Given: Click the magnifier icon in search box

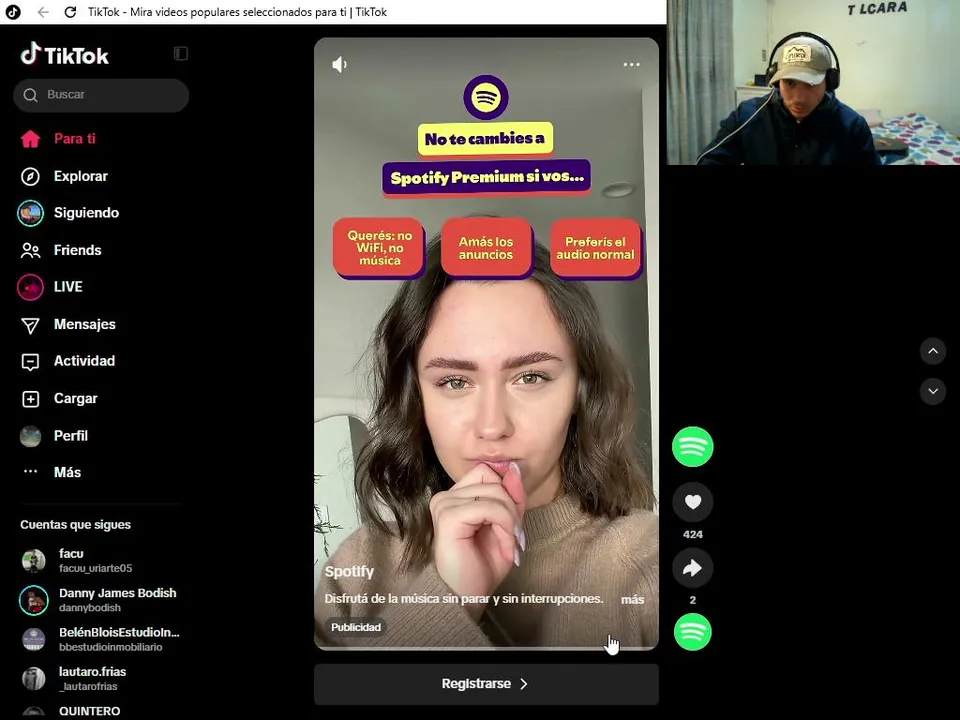Looking at the screenshot, I should coord(30,95).
